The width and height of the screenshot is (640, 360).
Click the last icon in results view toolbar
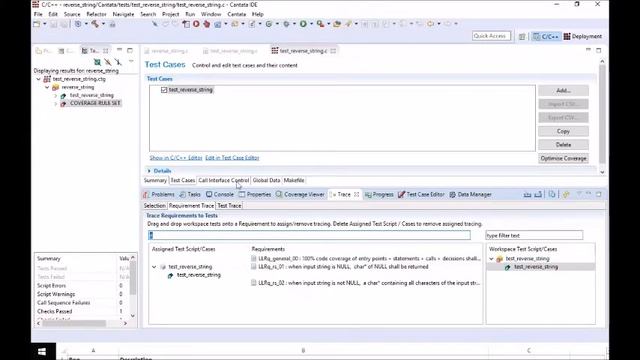(x=118, y=62)
